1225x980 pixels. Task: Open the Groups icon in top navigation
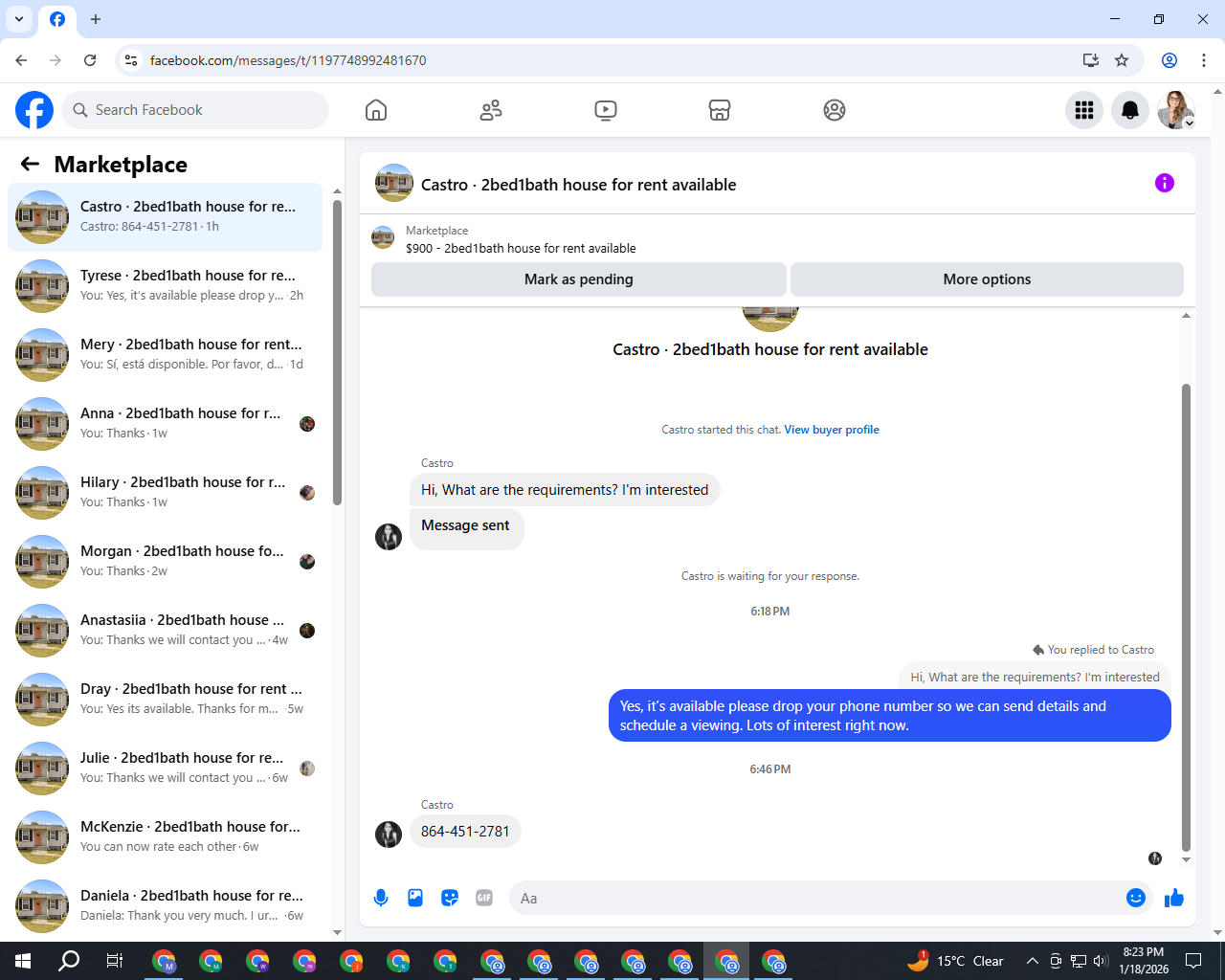(835, 110)
